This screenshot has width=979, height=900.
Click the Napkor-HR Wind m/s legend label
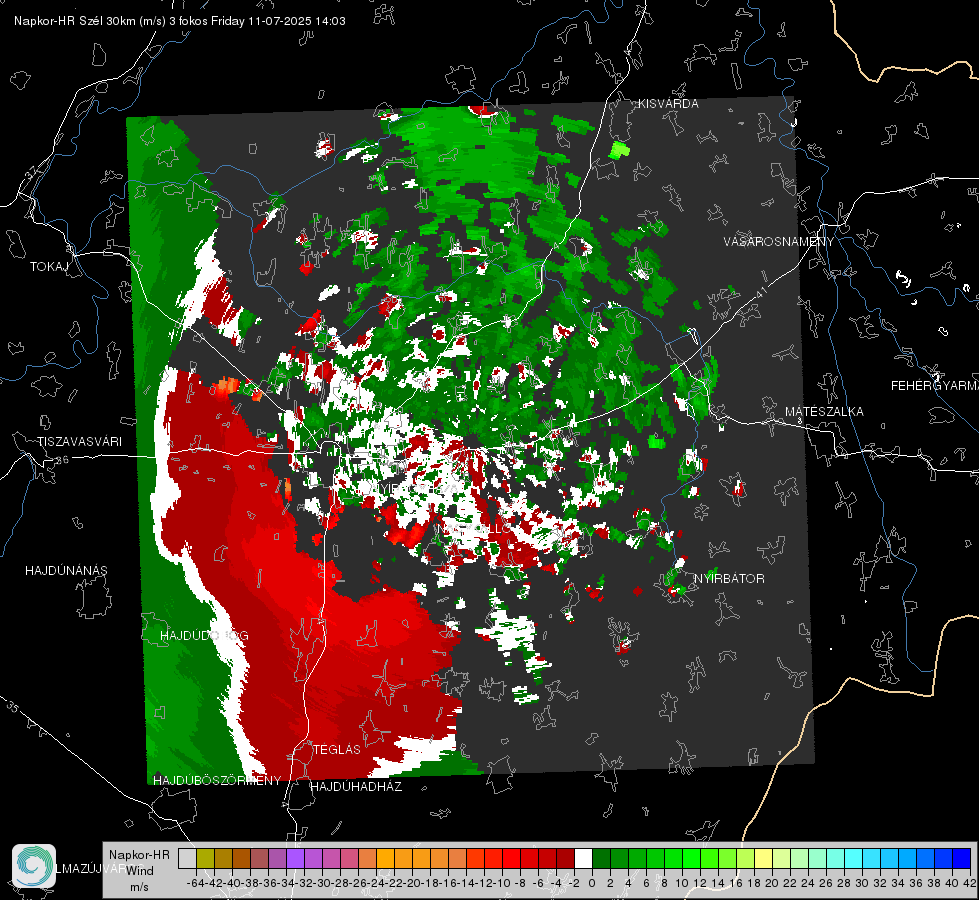click(139, 871)
